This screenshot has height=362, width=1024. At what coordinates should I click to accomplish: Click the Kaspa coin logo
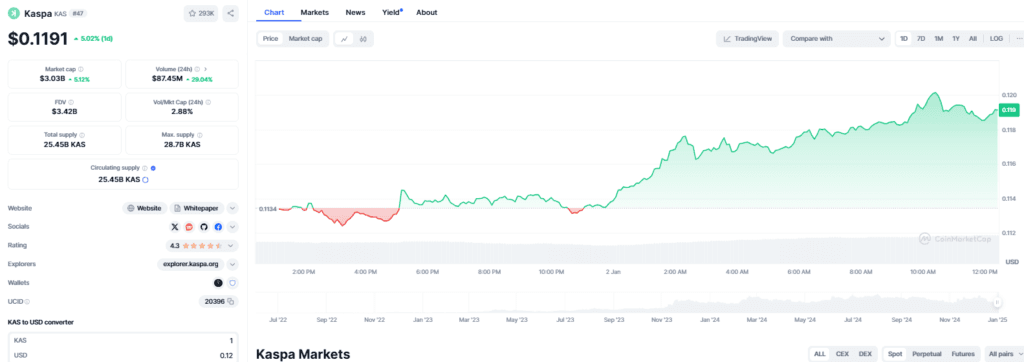(x=13, y=13)
